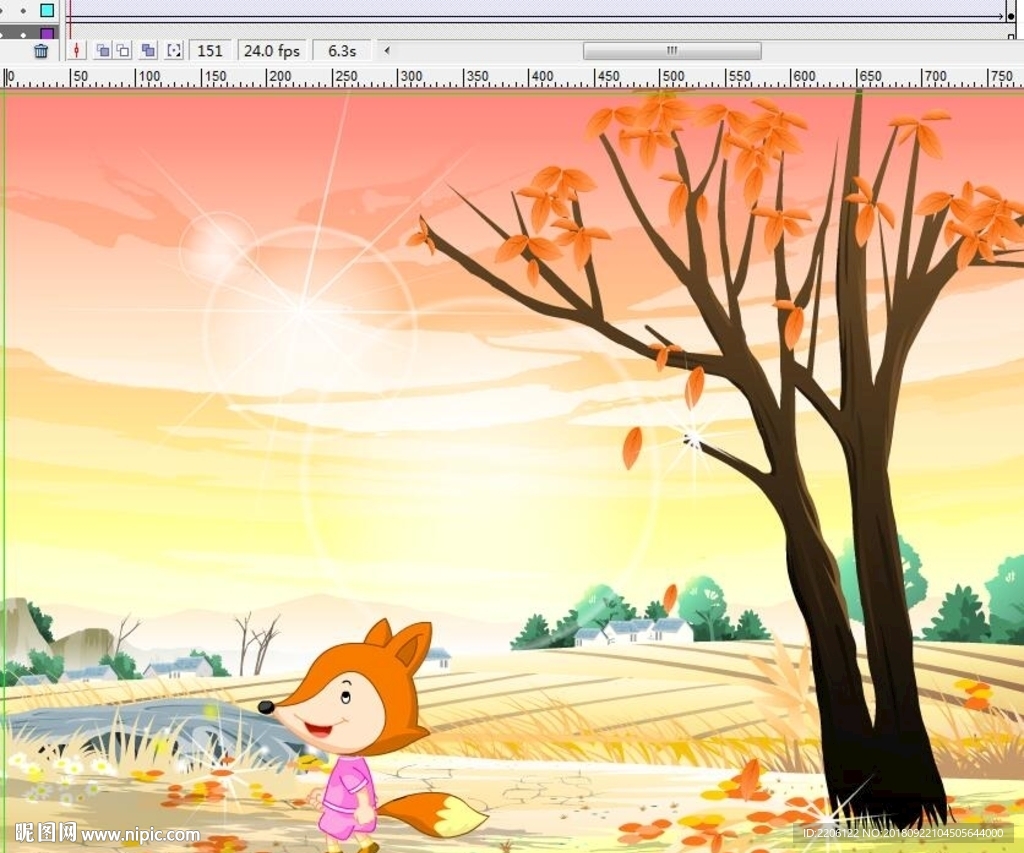Toggle Edit Multiple Frames

tap(148, 50)
